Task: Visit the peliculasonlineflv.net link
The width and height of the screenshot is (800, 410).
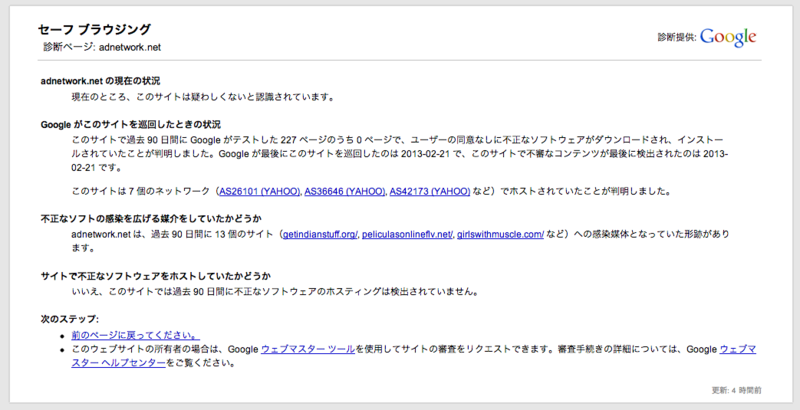Action: point(407,235)
